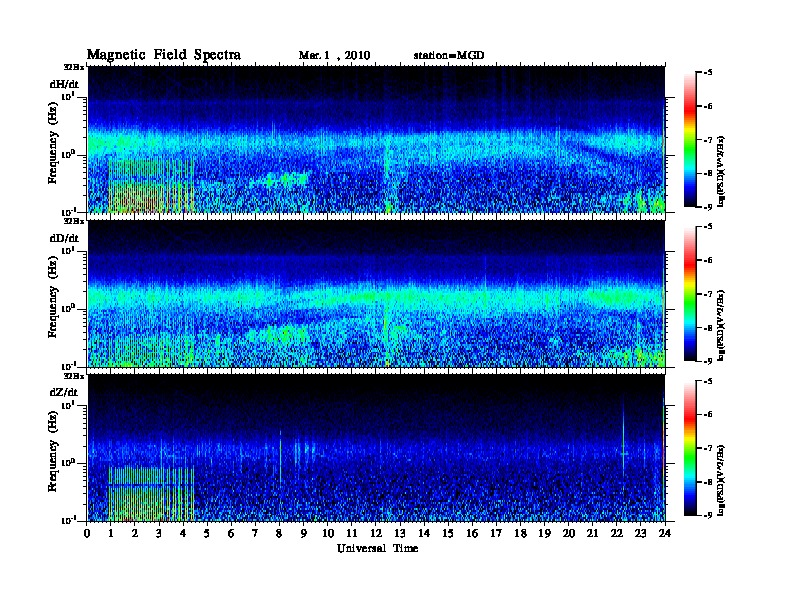Select the "Mar. 1, 2010" date text
The width and height of the screenshot is (792, 612).
[x=334, y=56]
